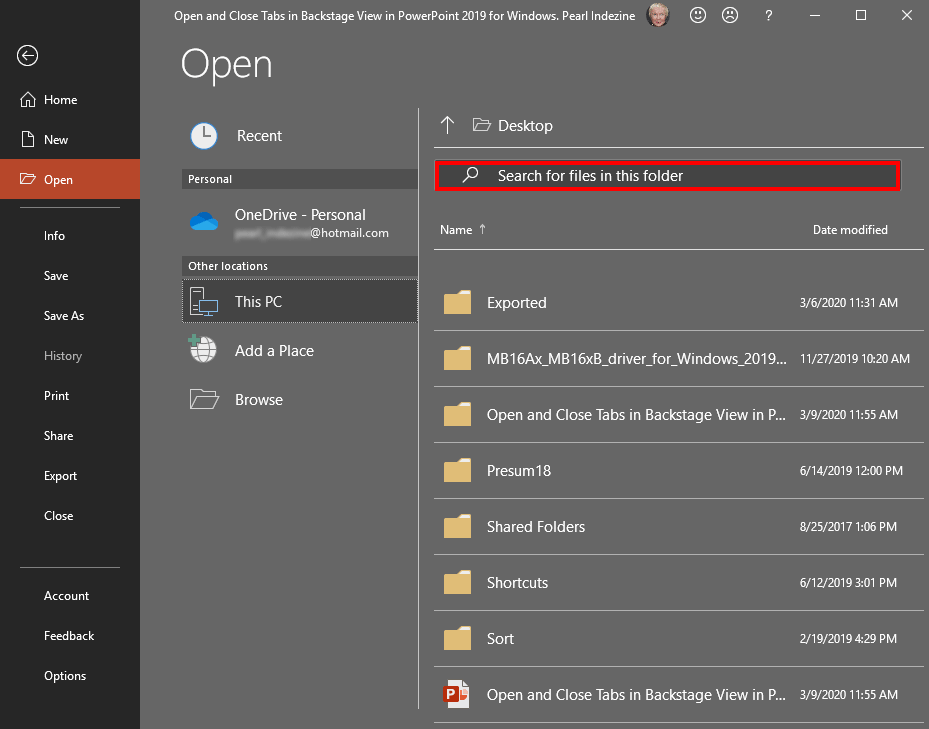Switch to the Save As tab
Screen dimensions: 929x729
click(64, 316)
